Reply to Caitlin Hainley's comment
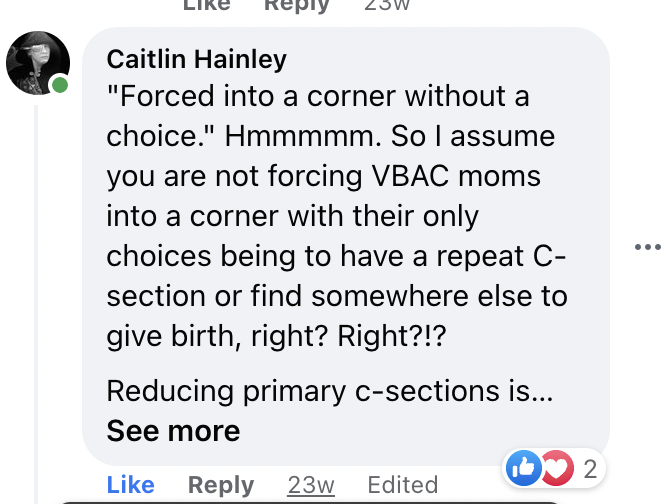The image size is (666, 504). click(221, 484)
